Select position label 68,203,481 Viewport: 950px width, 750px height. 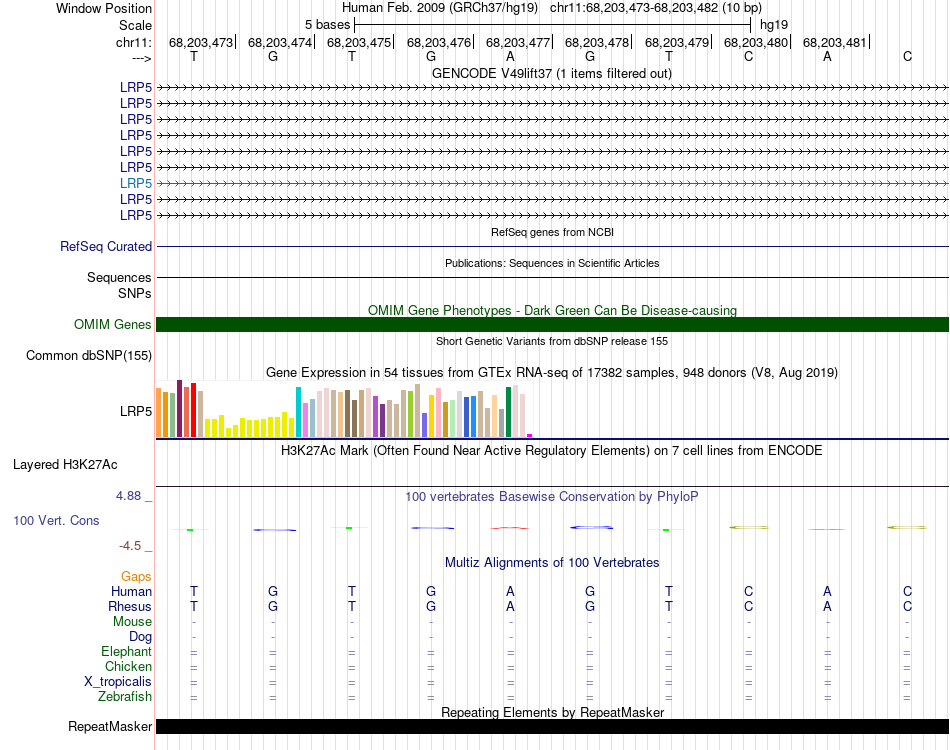[835, 42]
